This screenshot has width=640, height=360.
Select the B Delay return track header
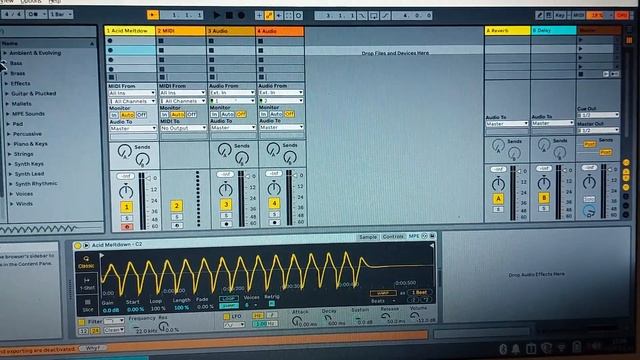tap(554, 31)
